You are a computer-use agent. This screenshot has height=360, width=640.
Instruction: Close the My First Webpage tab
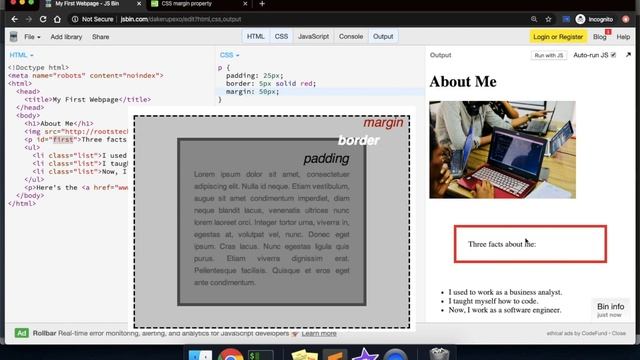(139, 4)
